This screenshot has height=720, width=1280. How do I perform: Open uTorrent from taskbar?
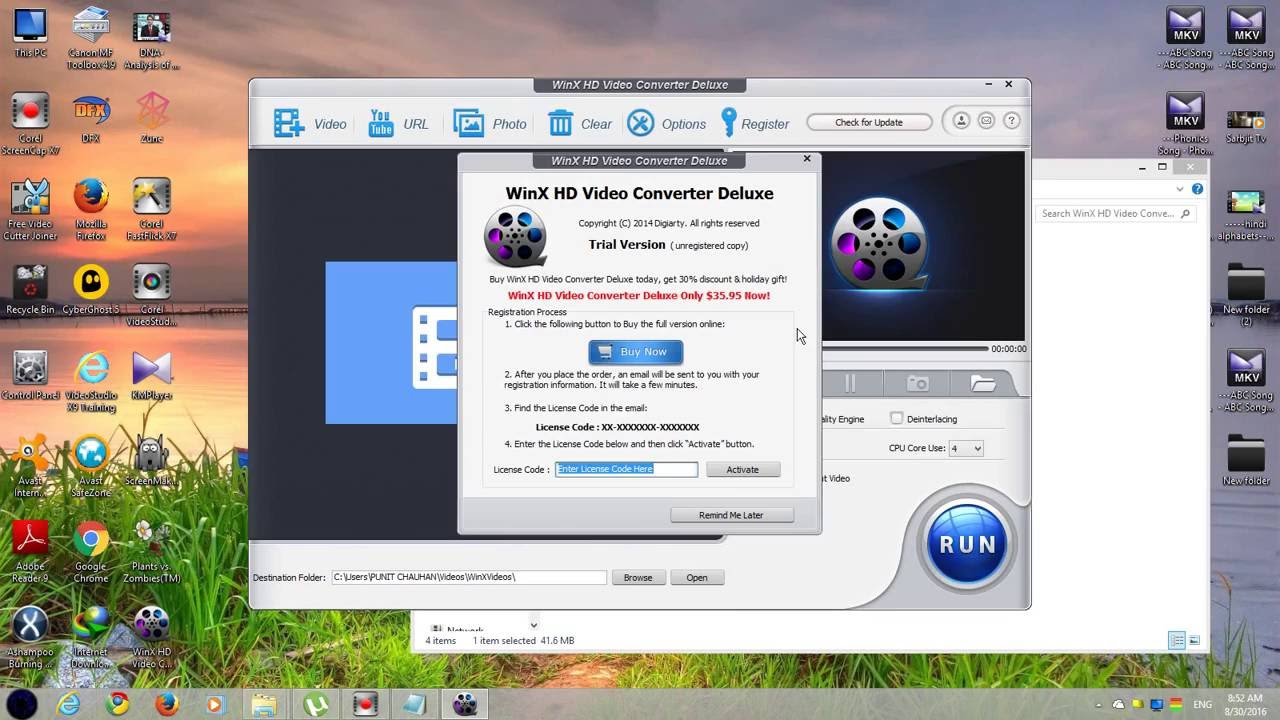[x=315, y=704]
